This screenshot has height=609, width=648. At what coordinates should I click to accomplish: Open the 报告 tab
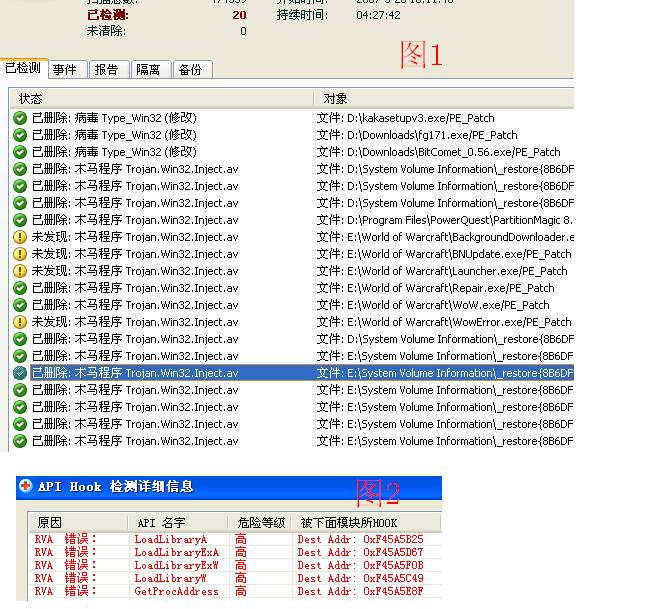pyautogui.click(x=109, y=69)
